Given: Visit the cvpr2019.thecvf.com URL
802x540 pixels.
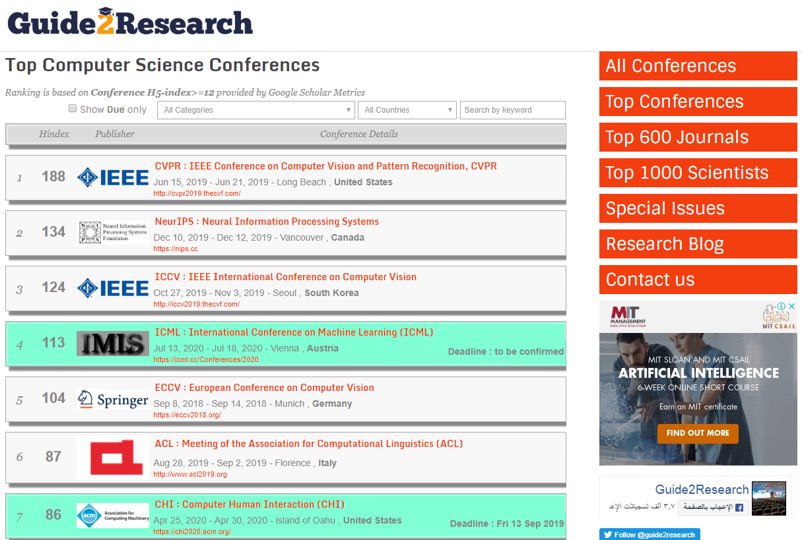Looking at the screenshot, I should tap(197, 193).
